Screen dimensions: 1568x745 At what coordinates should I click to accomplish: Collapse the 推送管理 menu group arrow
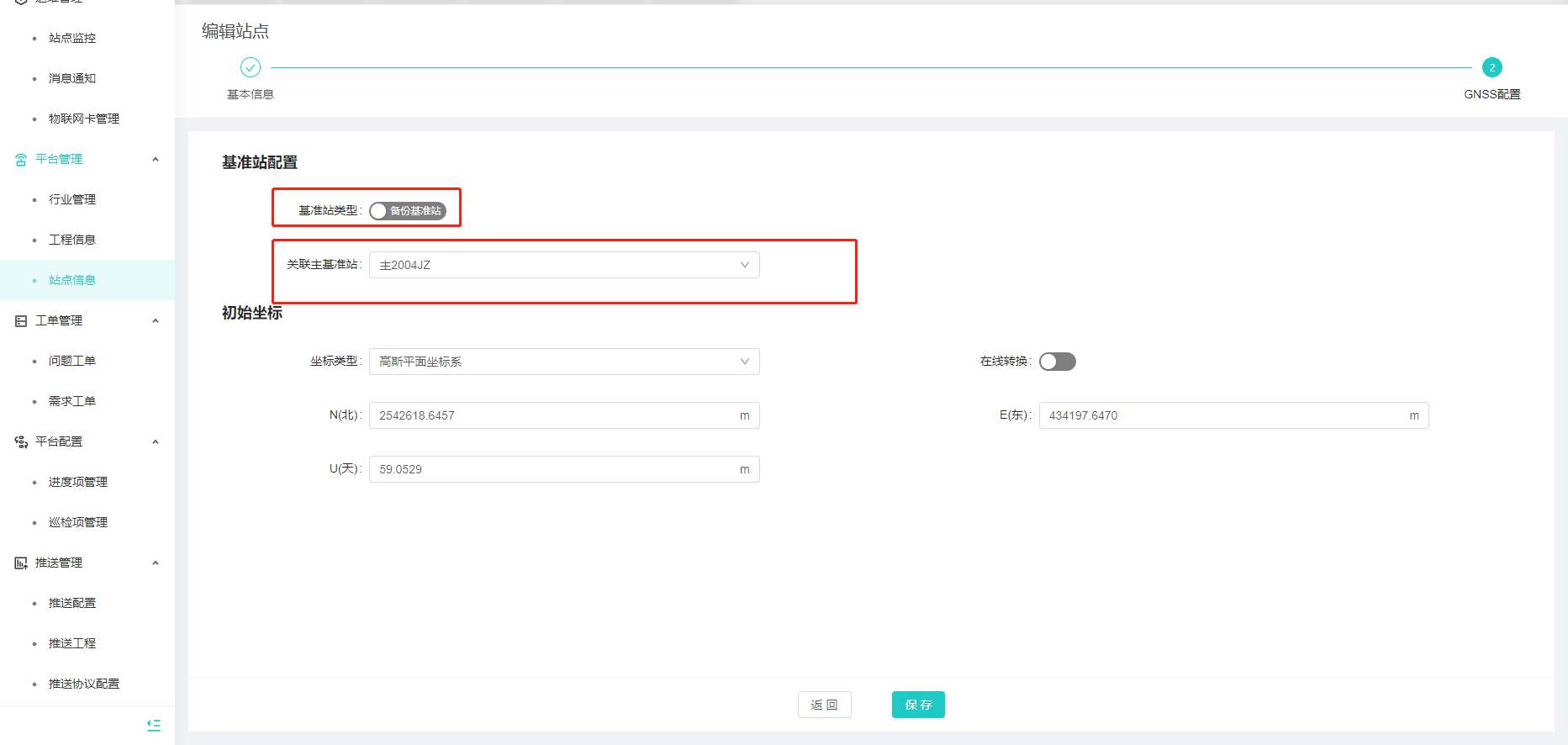click(x=156, y=563)
